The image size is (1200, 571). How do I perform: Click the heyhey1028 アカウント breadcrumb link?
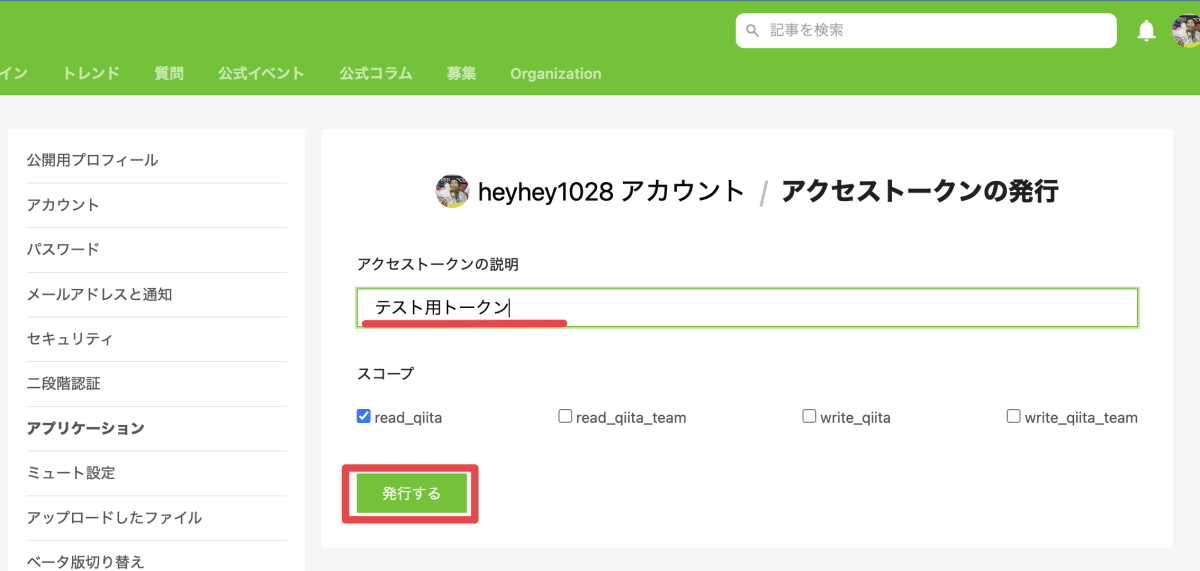pyautogui.click(x=611, y=191)
